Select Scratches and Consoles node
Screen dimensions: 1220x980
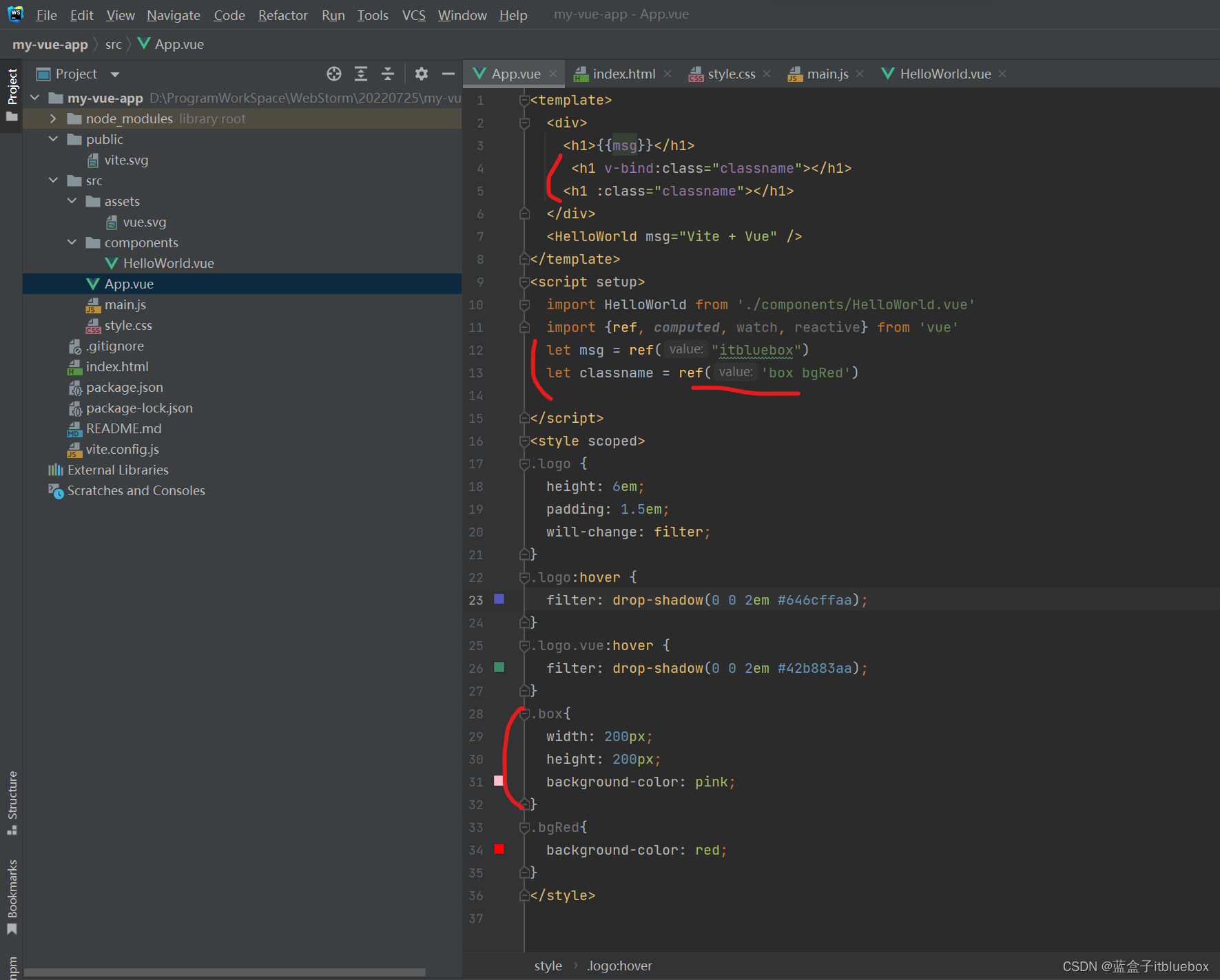[136, 490]
